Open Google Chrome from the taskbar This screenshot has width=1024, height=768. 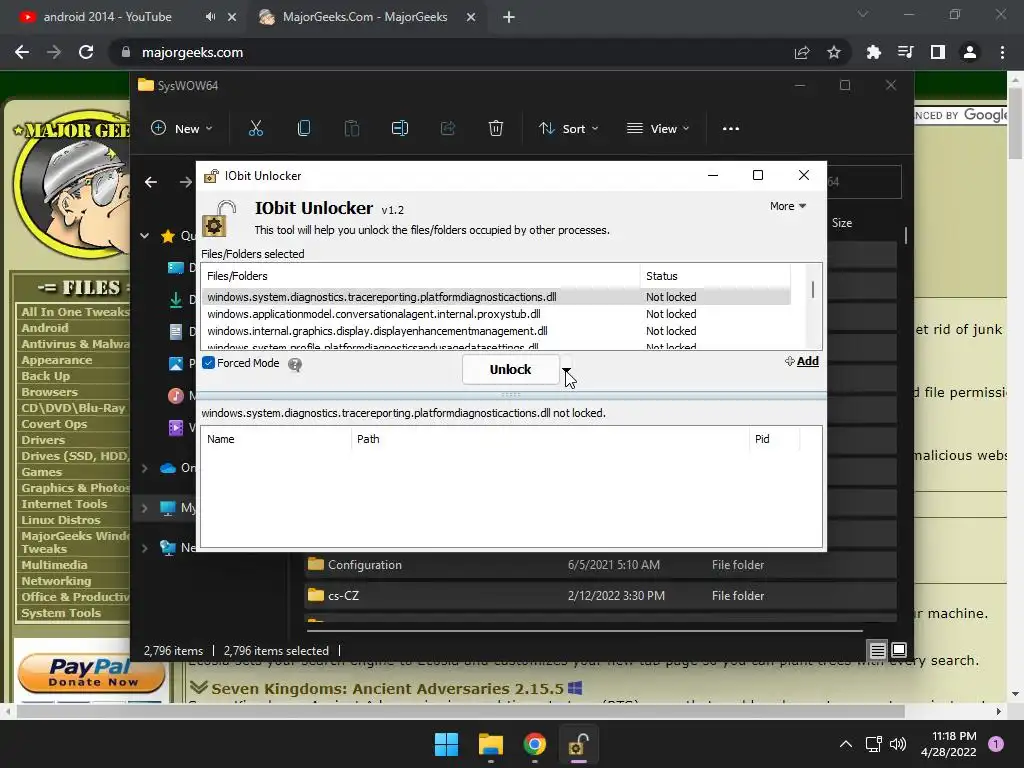click(534, 744)
